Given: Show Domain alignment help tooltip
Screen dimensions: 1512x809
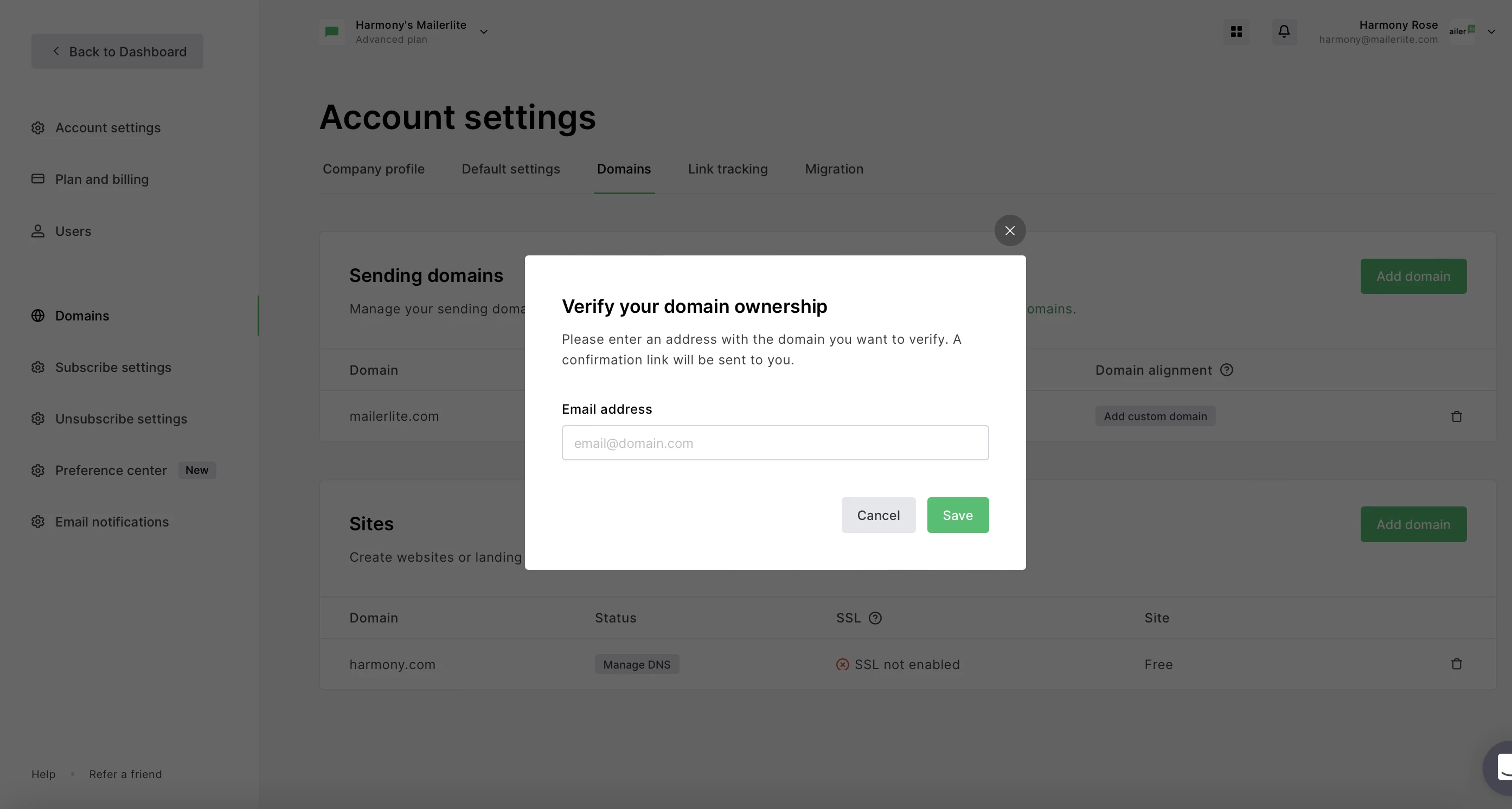Looking at the screenshot, I should point(1226,370).
